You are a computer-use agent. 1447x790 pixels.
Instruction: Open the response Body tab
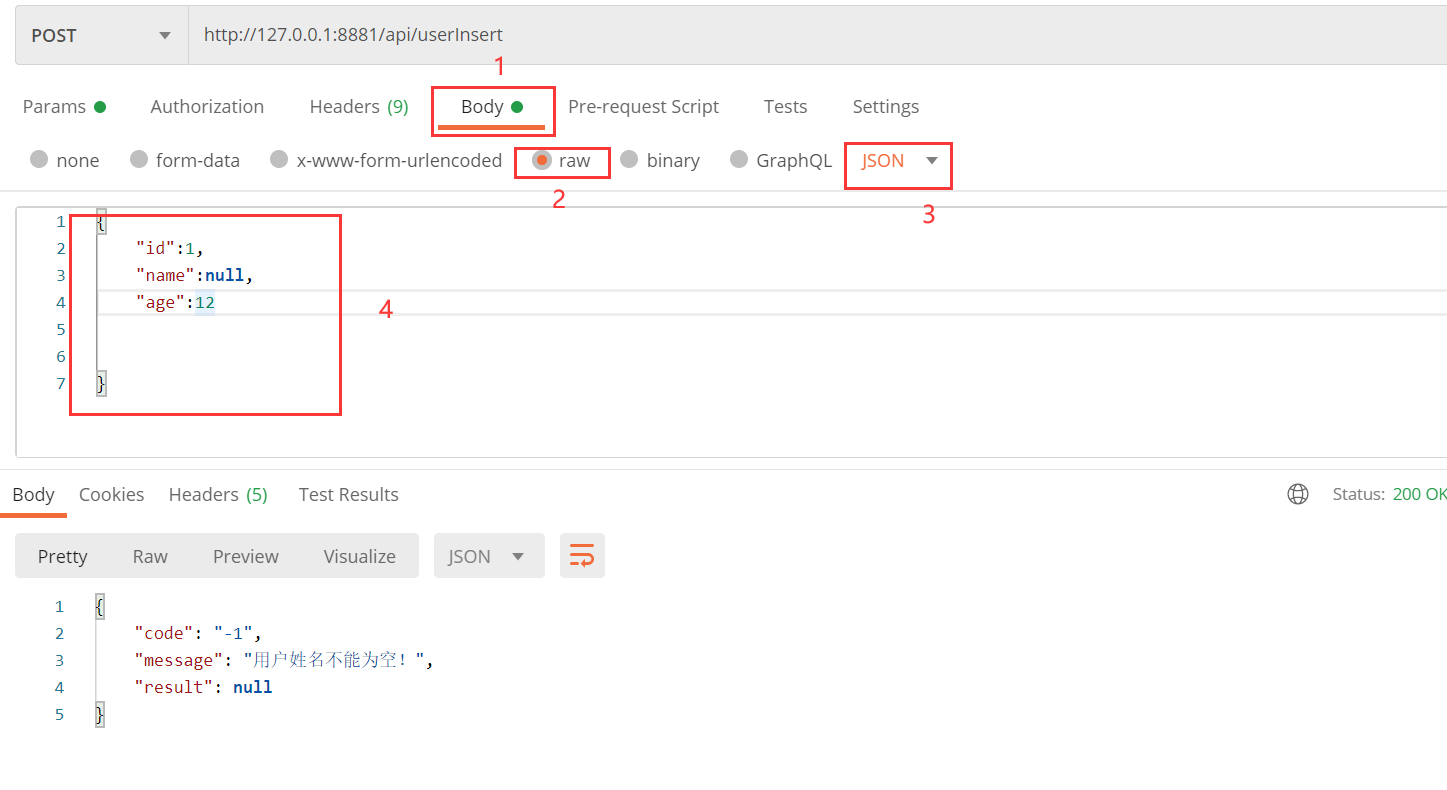[x=33, y=495]
